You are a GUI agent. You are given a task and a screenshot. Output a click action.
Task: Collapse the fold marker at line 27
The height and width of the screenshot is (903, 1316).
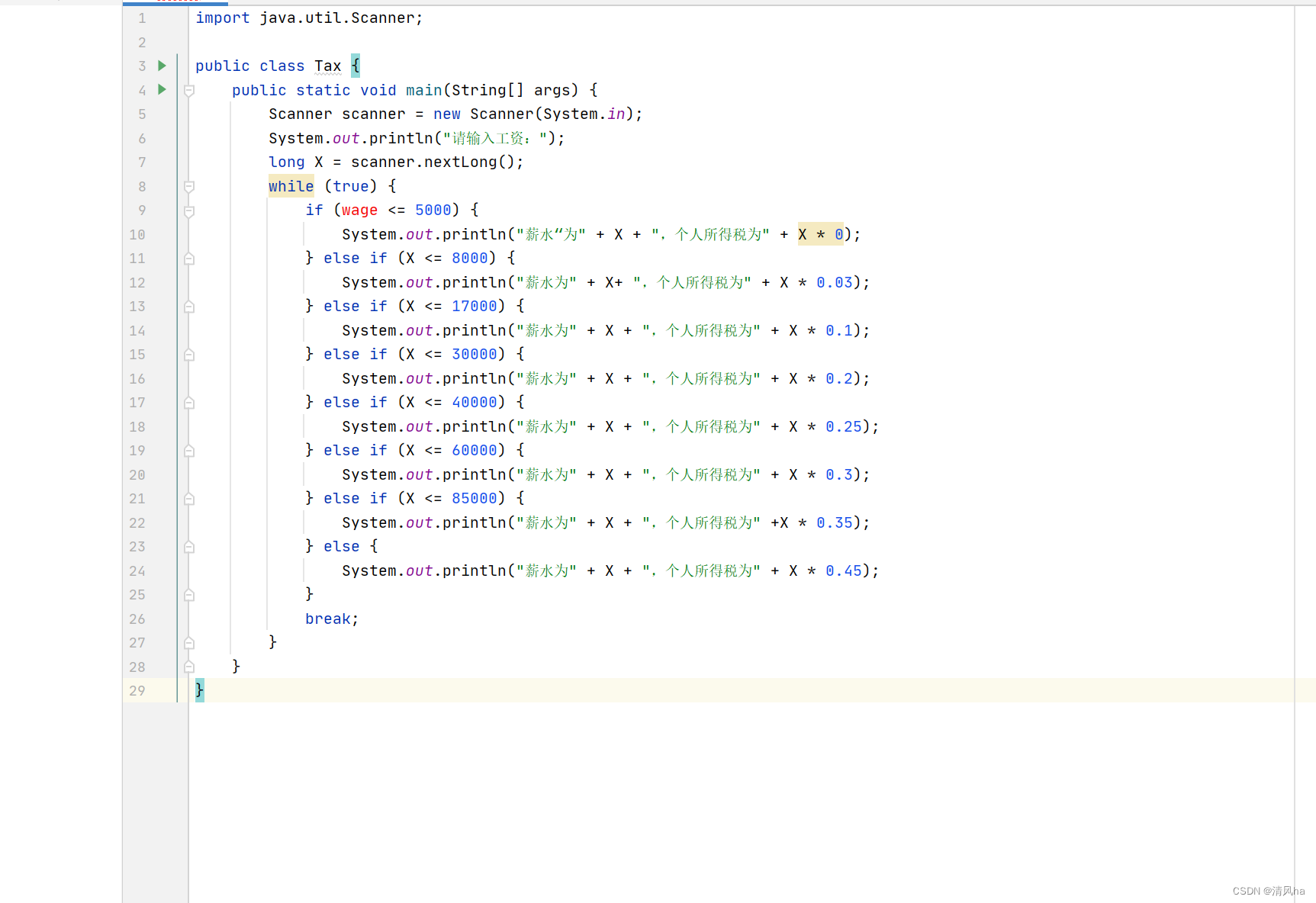click(188, 643)
